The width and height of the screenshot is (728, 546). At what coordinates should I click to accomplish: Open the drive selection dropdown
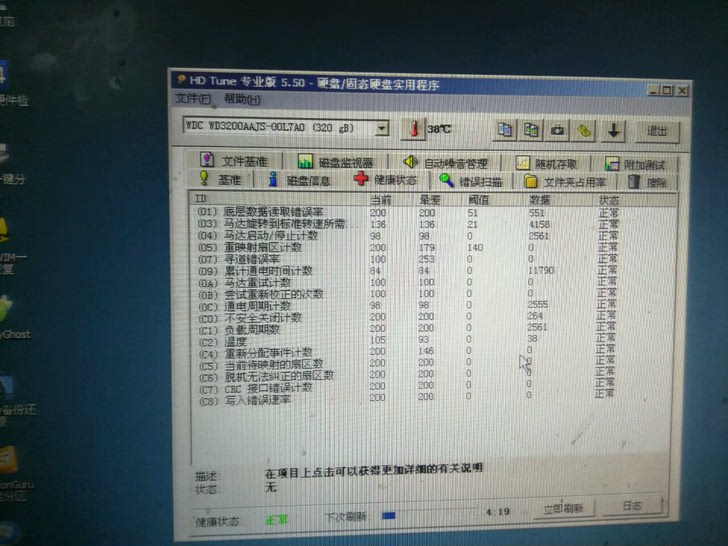pos(382,128)
